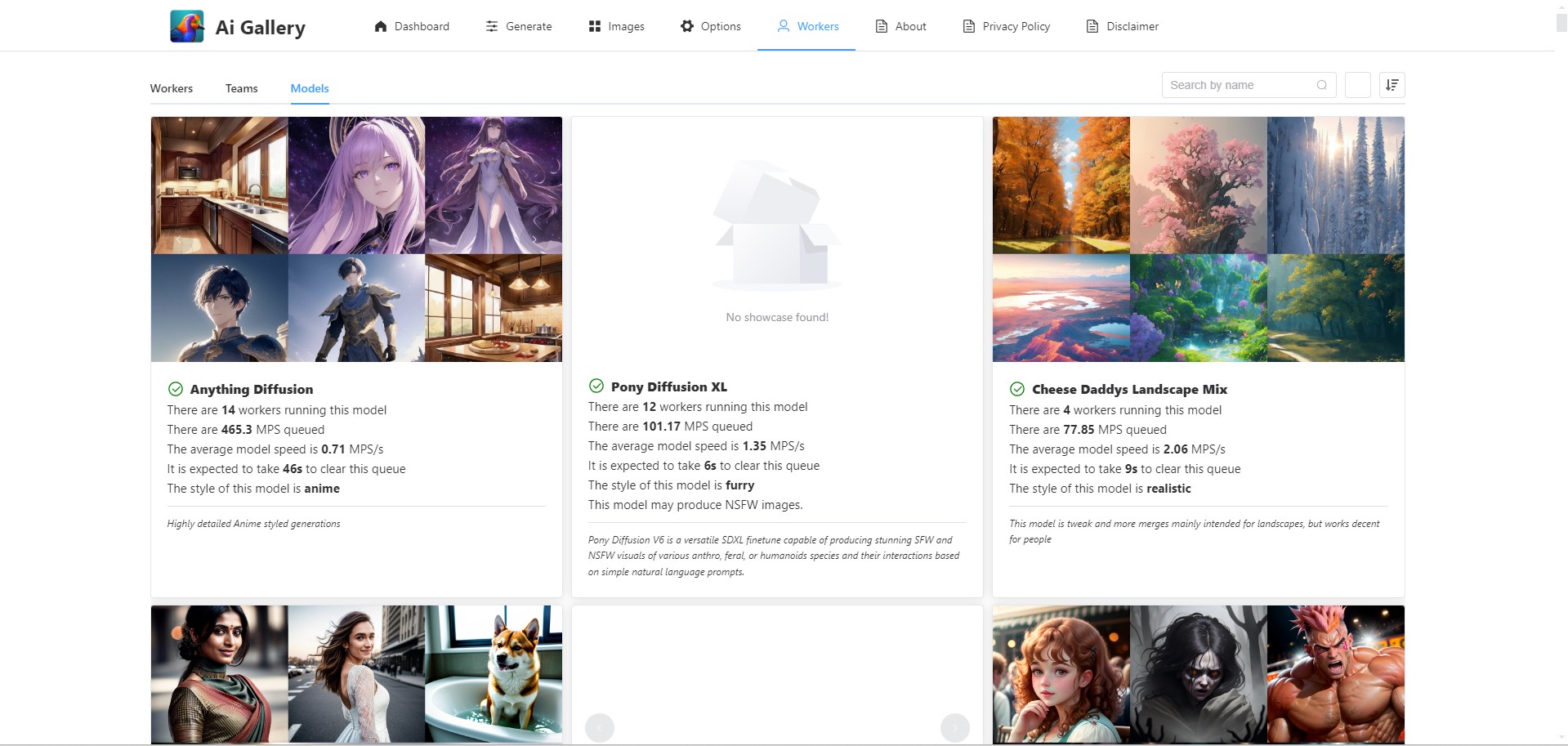Open the pink-haired anime girl thumbnail
This screenshot has height=746, width=1568.
coord(356,185)
